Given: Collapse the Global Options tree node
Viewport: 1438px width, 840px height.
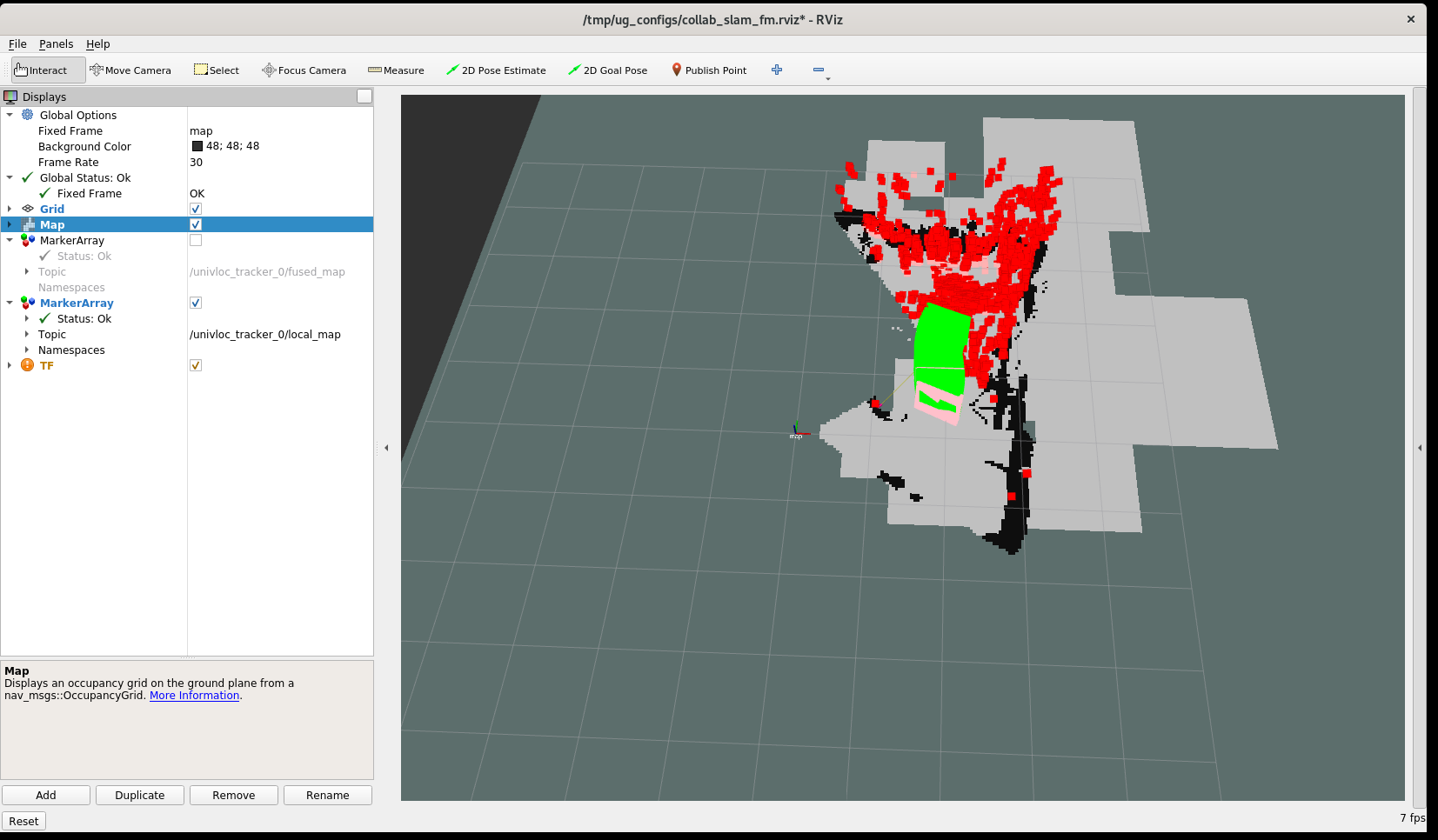Looking at the screenshot, I should tap(10, 115).
